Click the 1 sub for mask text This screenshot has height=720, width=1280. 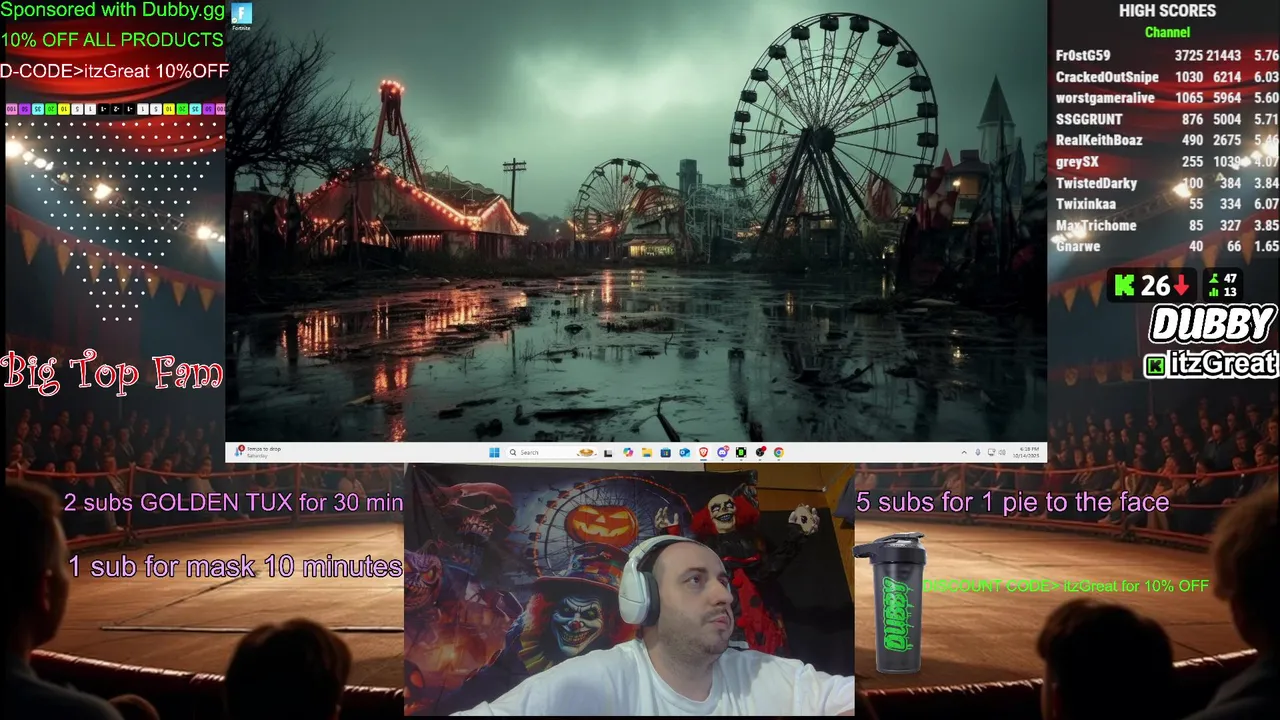coord(235,566)
